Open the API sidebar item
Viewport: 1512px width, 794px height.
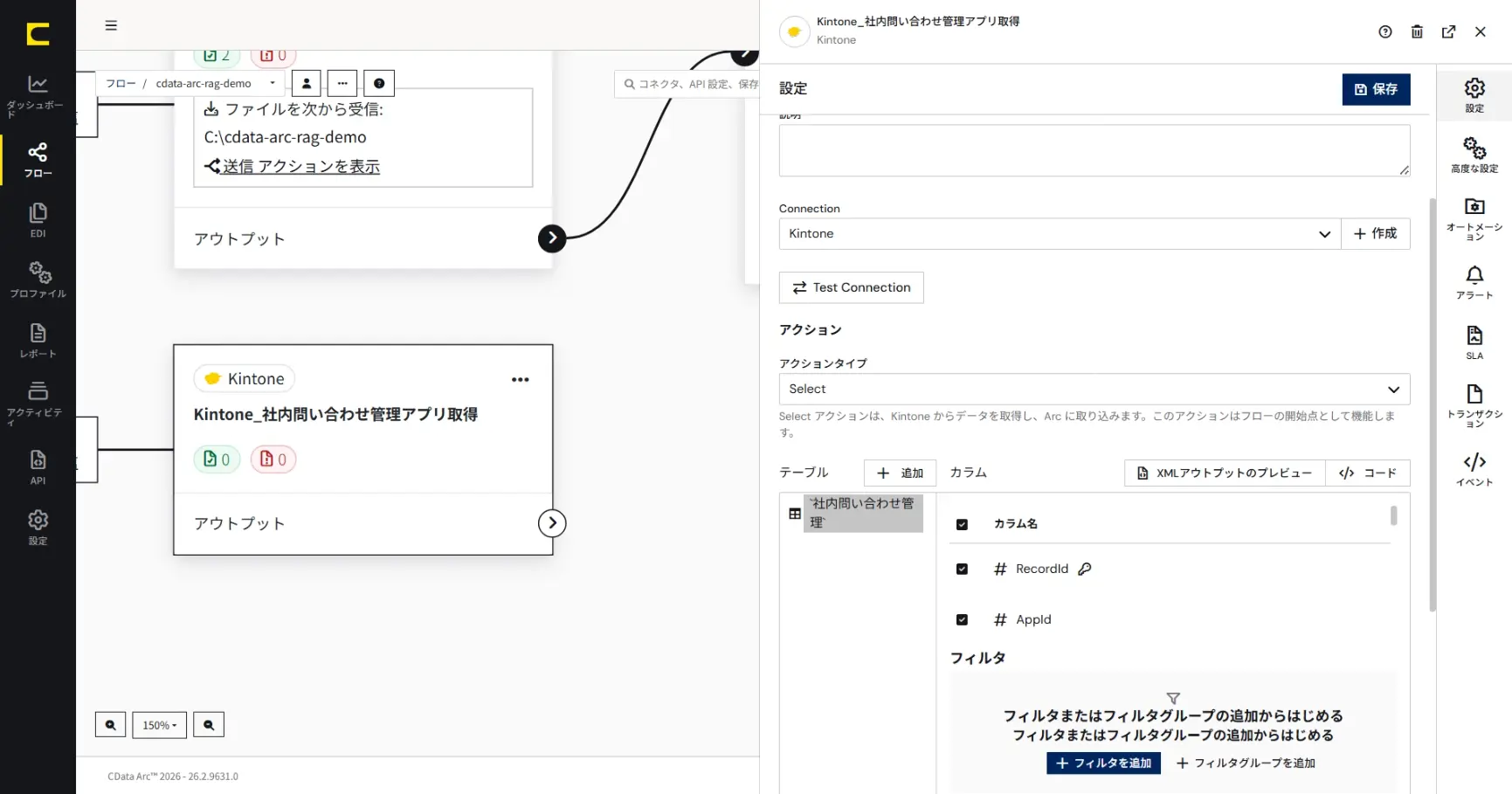click(x=38, y=467)
